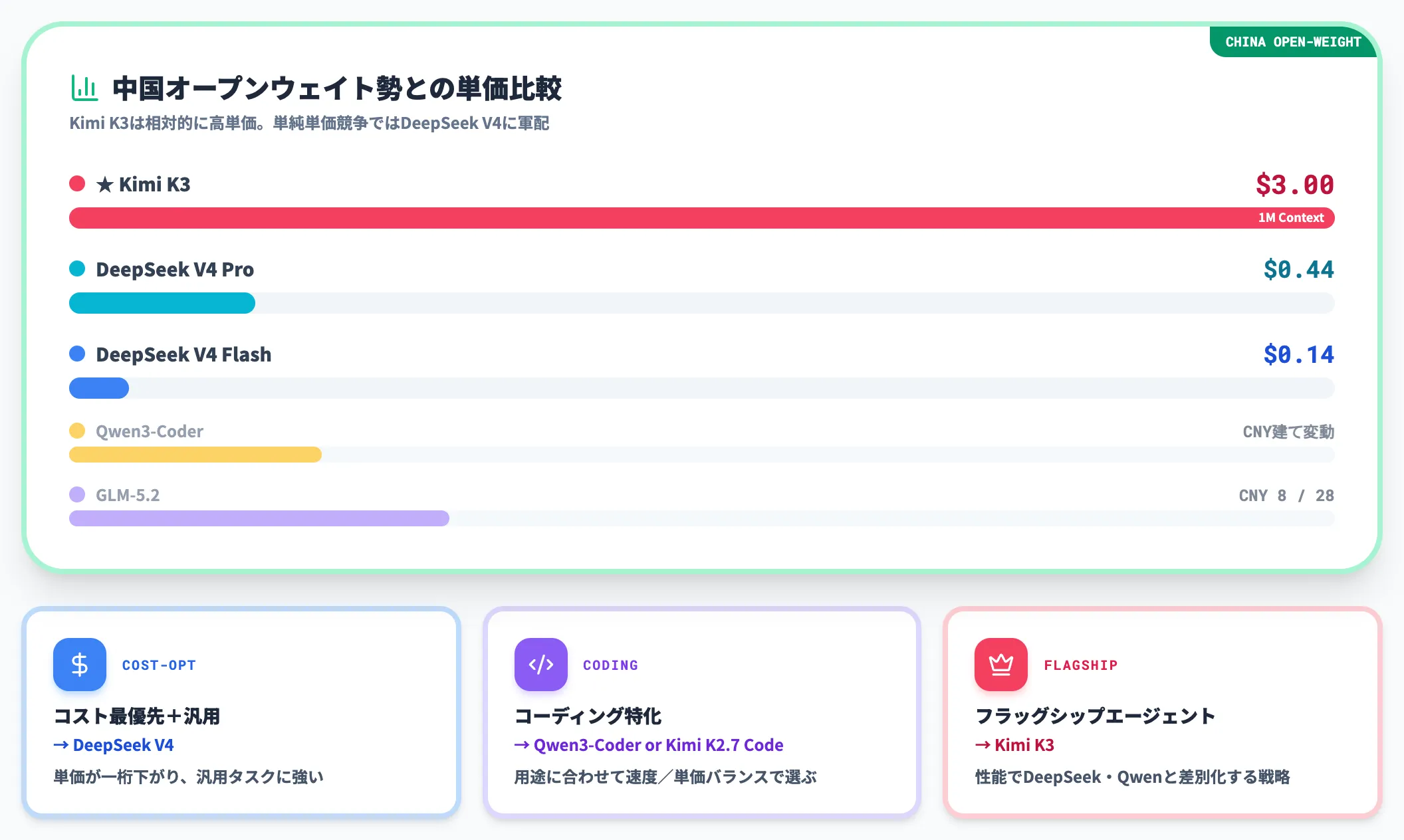Click the lavender GLM-5.2 bar

coord(259,518)
